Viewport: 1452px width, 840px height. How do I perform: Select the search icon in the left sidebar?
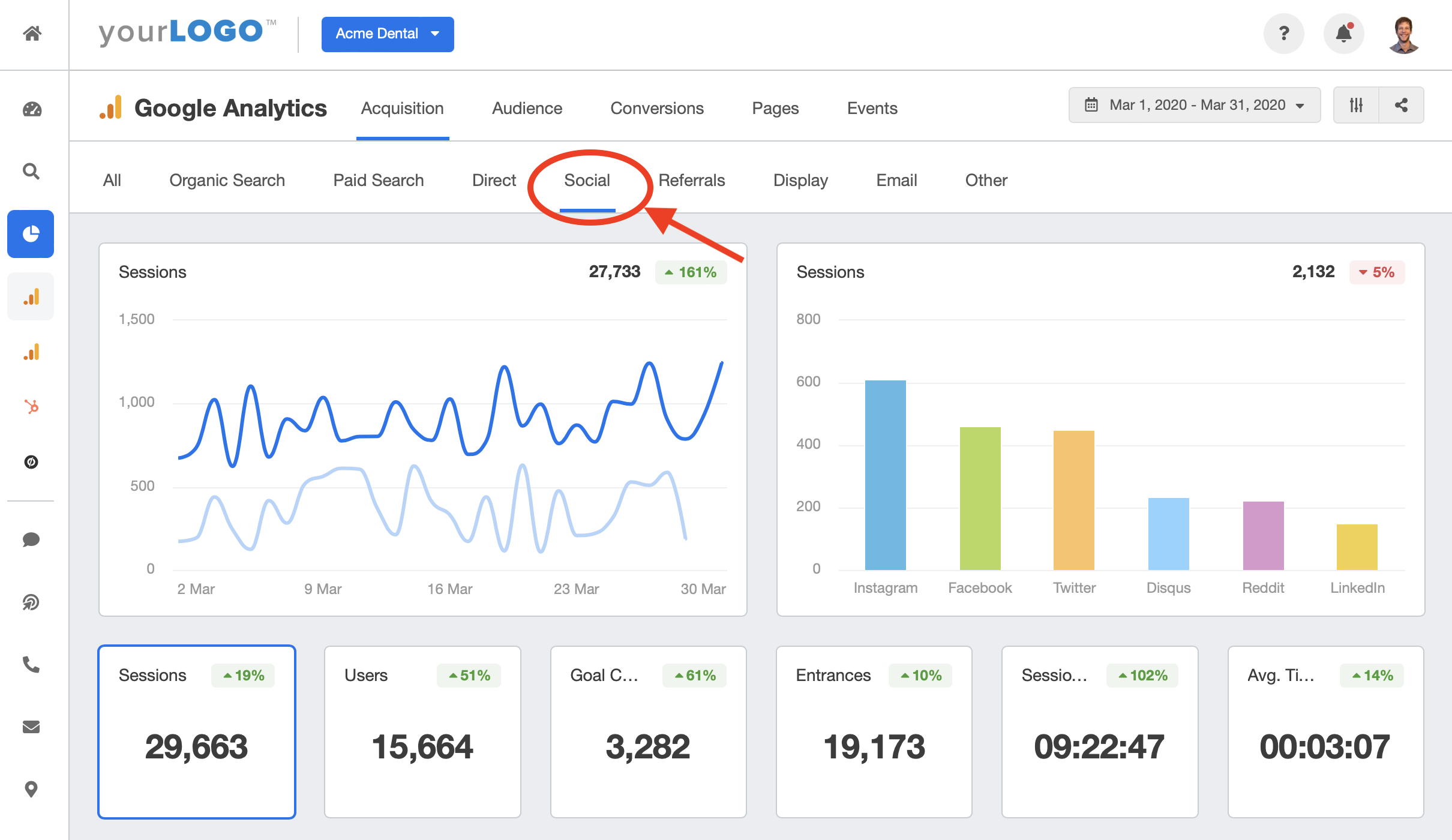click(x=31, y=172)
